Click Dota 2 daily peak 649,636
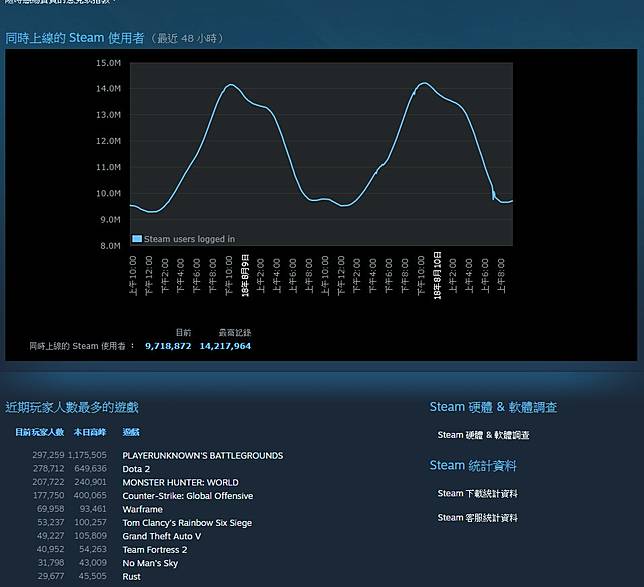The width and height of the screenshot is (644, 587). pos(90,468)
